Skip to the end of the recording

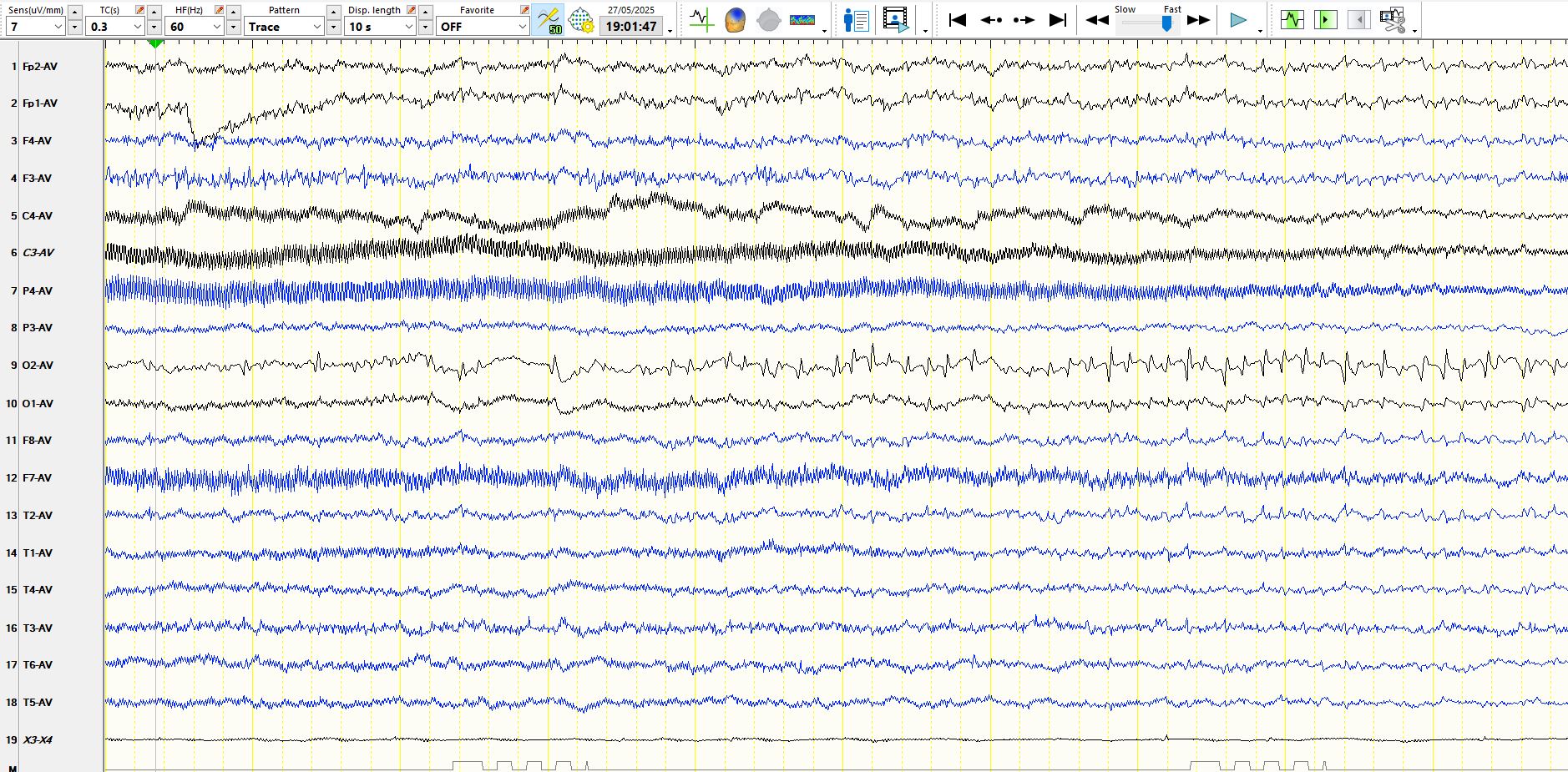click(x=1057, y=20)
